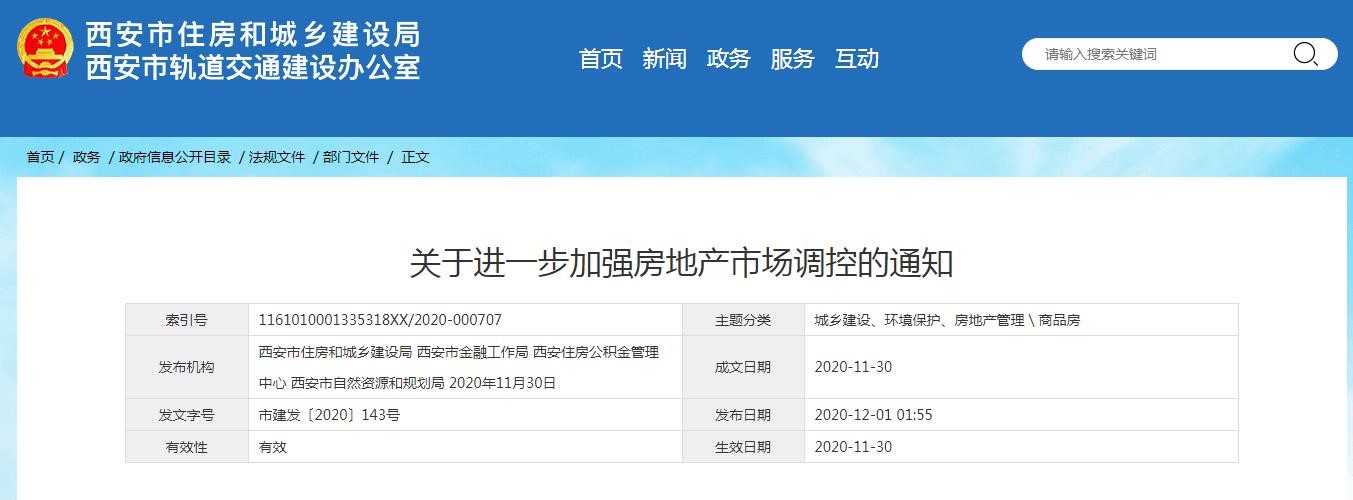Click the national emblem logo
The height and width of the screenshot is (500, 1353).
[45, 49]
